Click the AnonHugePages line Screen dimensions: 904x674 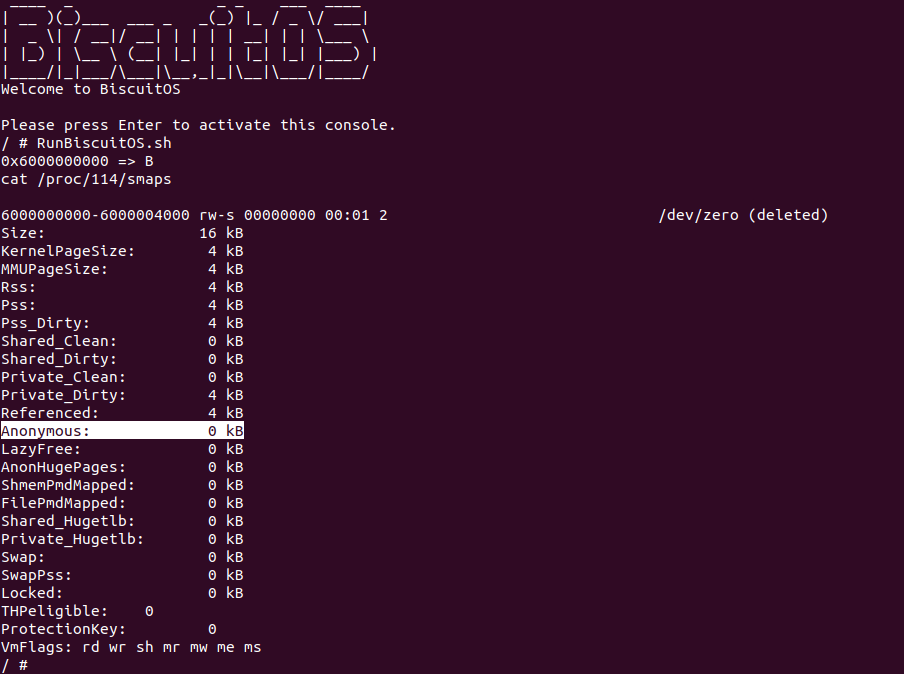(x=122, y=467)
